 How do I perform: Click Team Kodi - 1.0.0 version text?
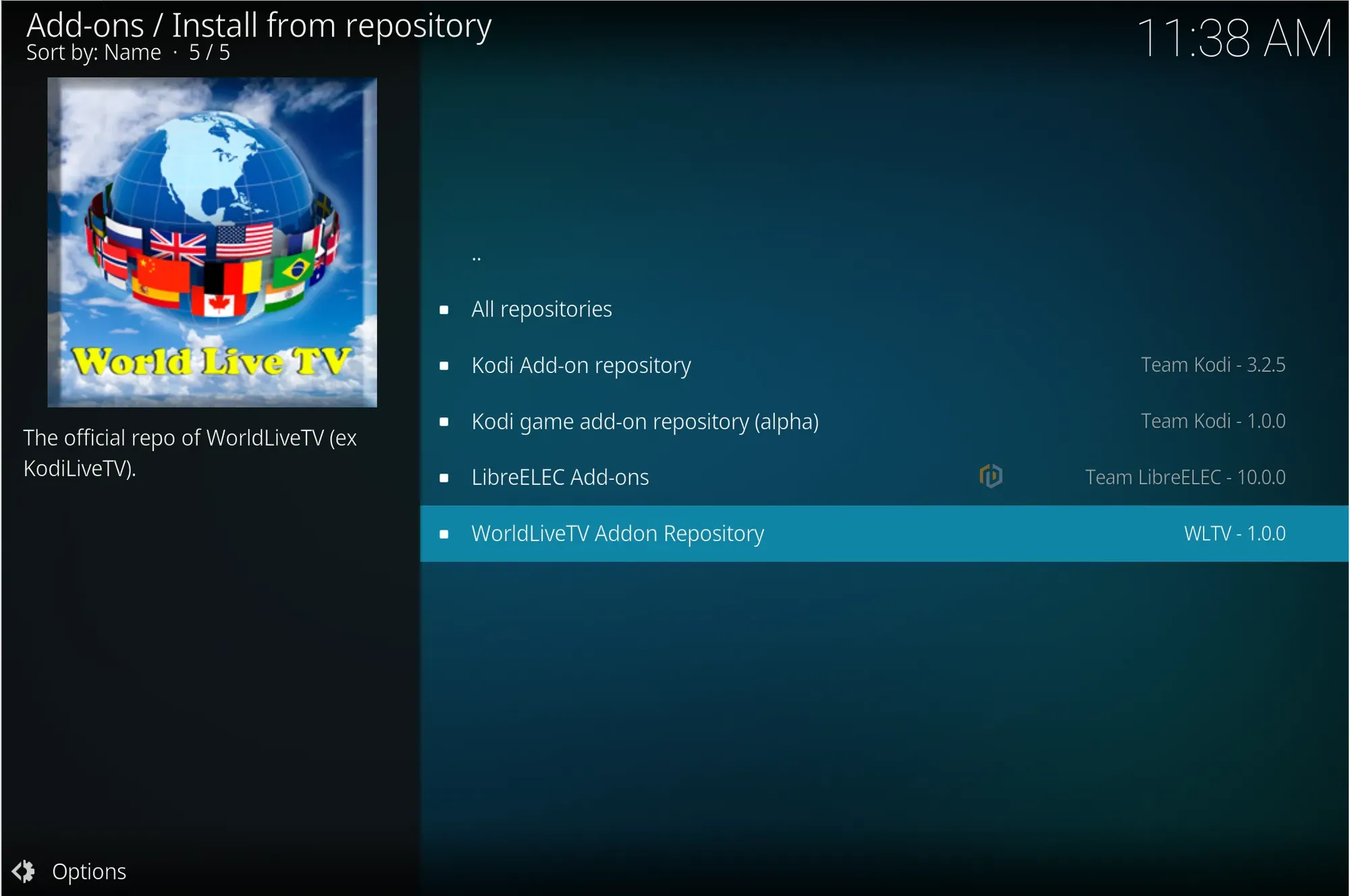(1213, 421)
